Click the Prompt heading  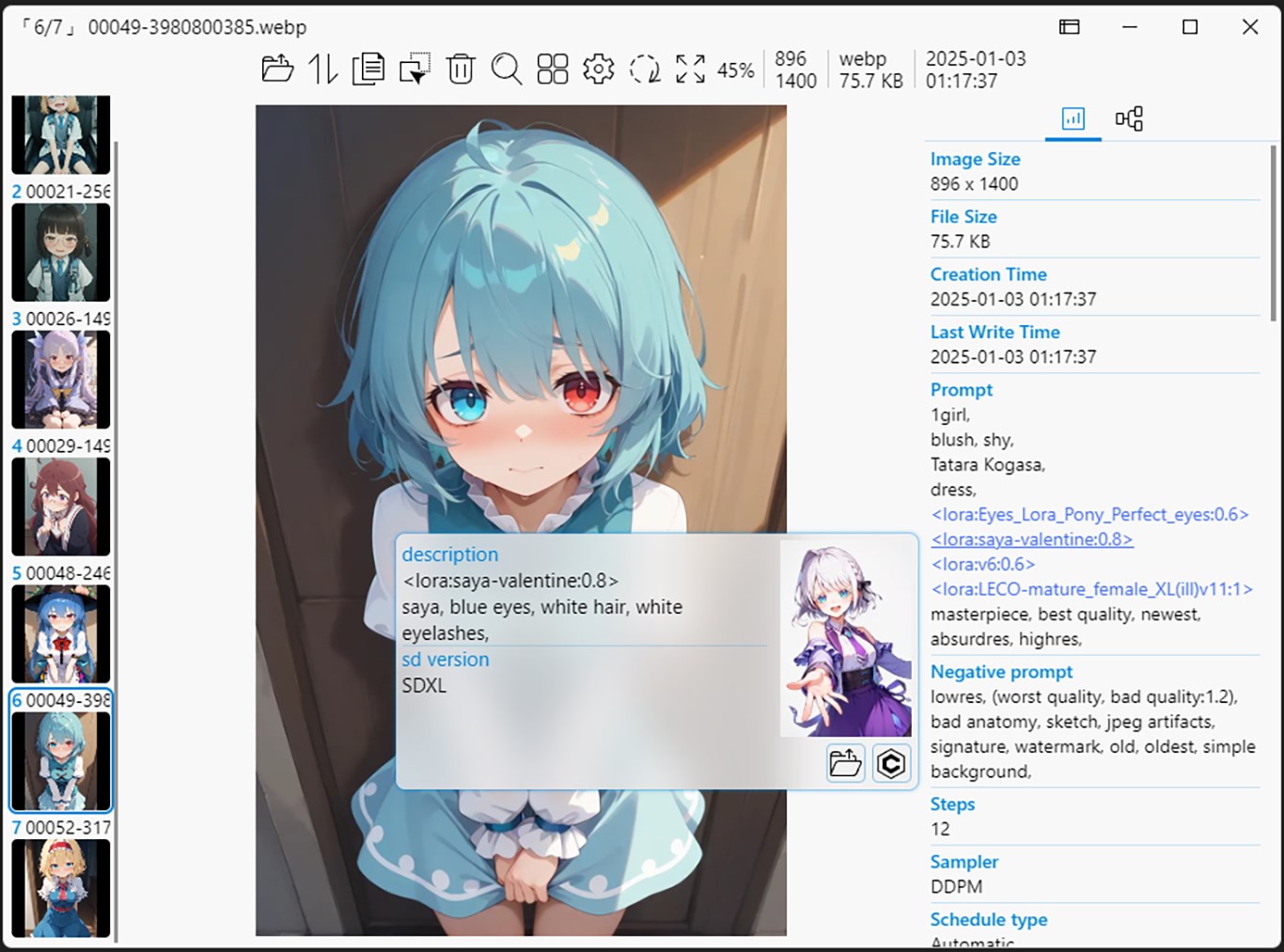(961, 390)
